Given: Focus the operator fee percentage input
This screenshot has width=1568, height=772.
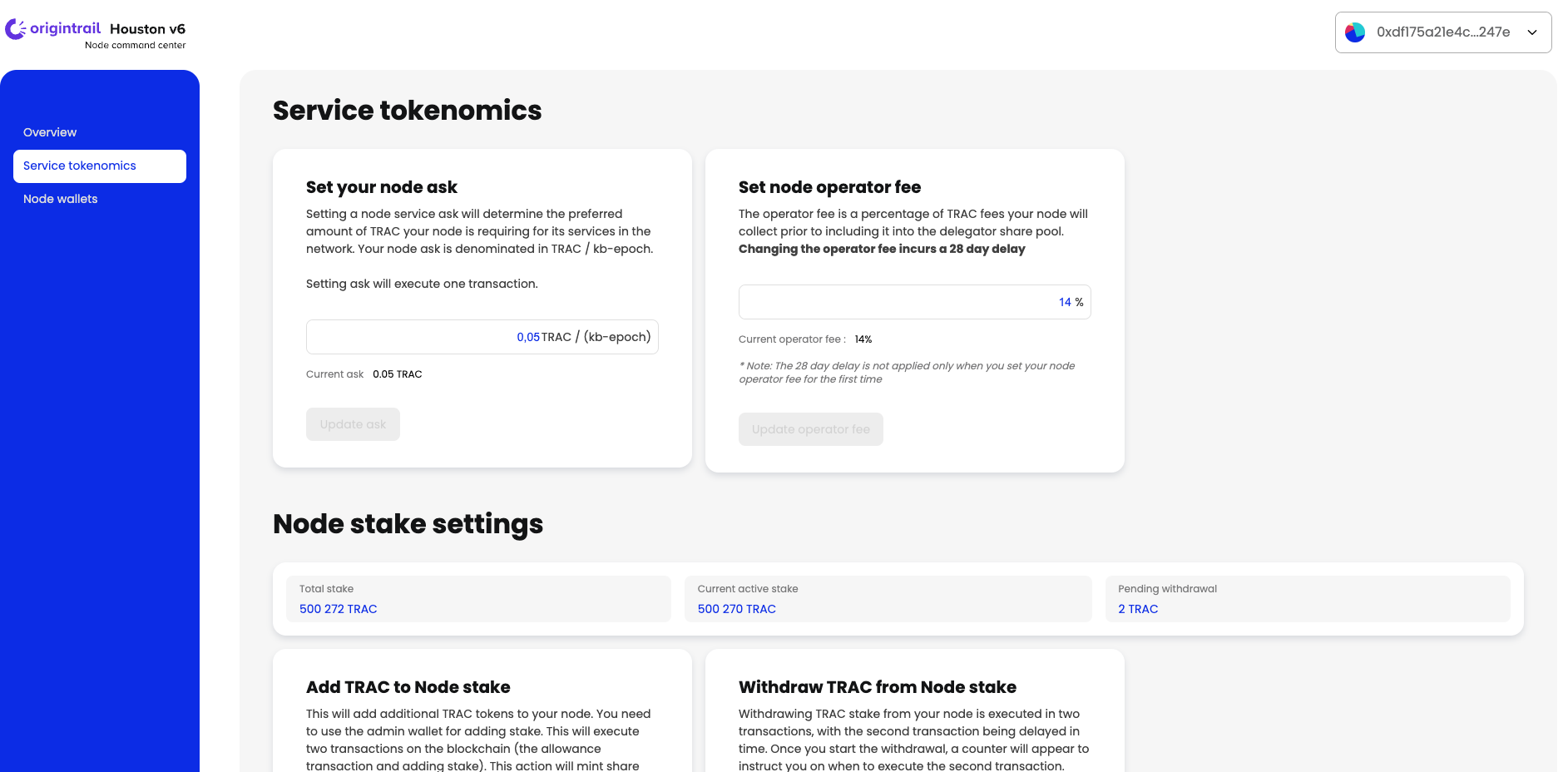Looking at the screenshot, I should pos(915,302).
